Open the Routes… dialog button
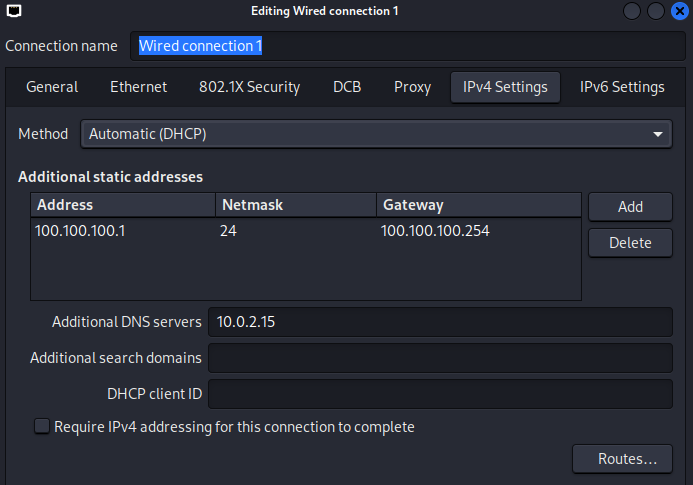This screenshot has width=693, height=485. point(622,459)
